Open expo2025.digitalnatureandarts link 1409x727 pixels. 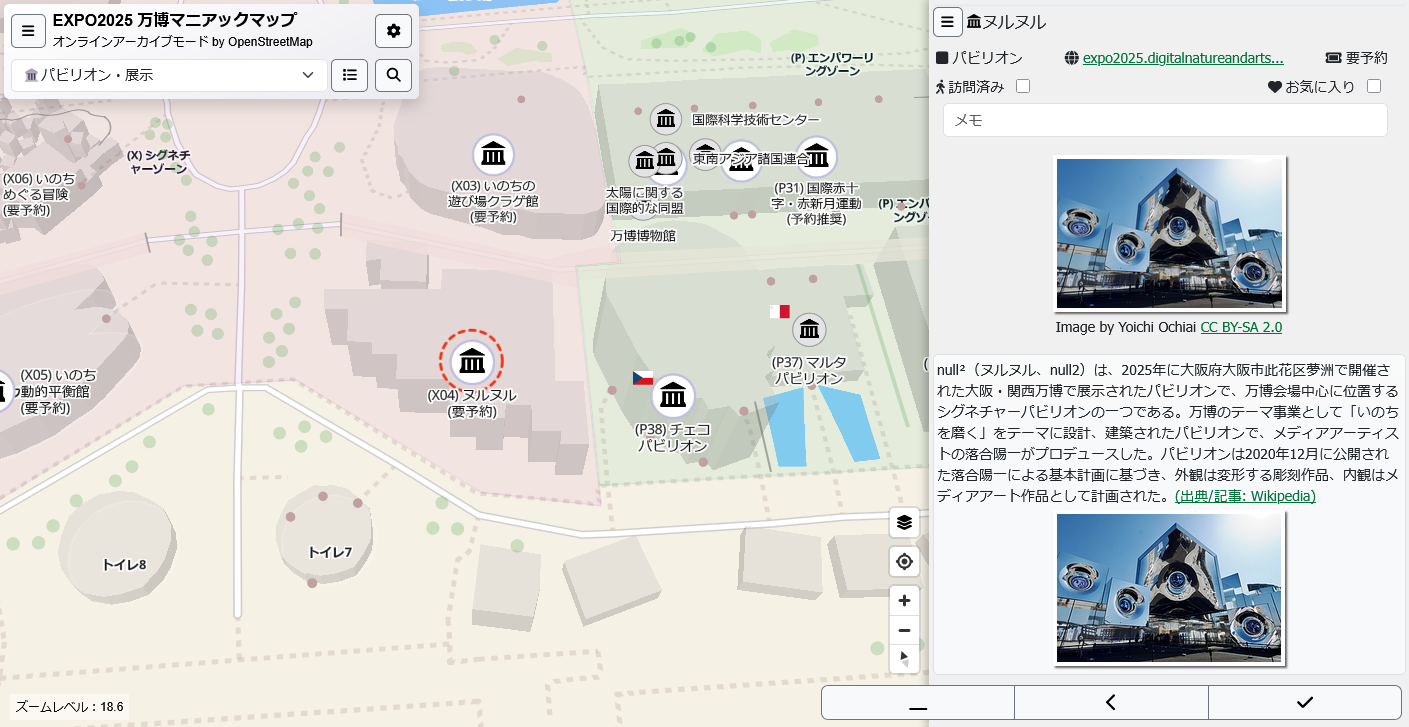1183,58
